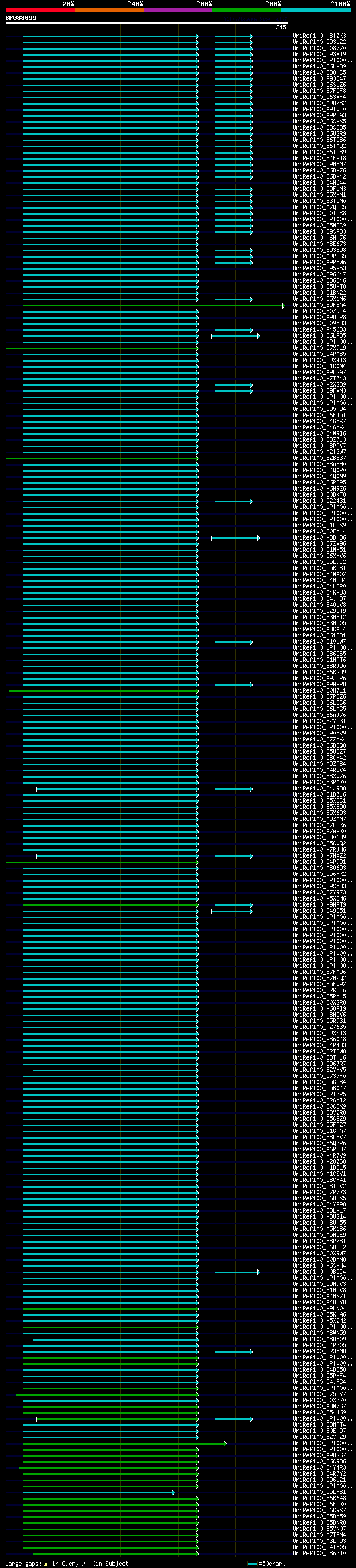Select hit label UniRef100_Q3SC85
The height and width of the screenshot is (1568, 356).
click(x=319, y=128)
